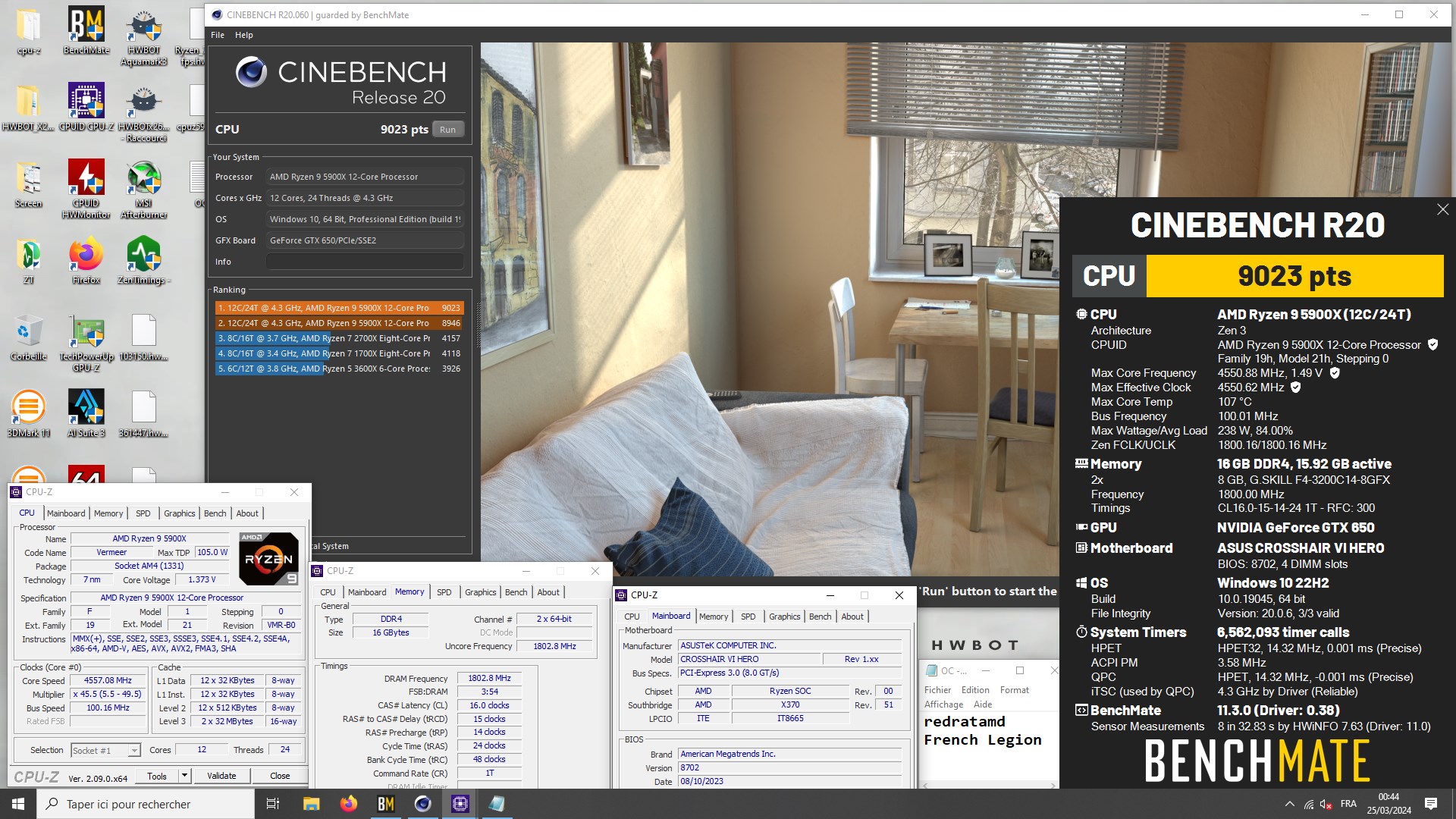This screenshot has width=1456, height=819.
Task: Select the first ranking entry with 9023
Action: (339, 308)
